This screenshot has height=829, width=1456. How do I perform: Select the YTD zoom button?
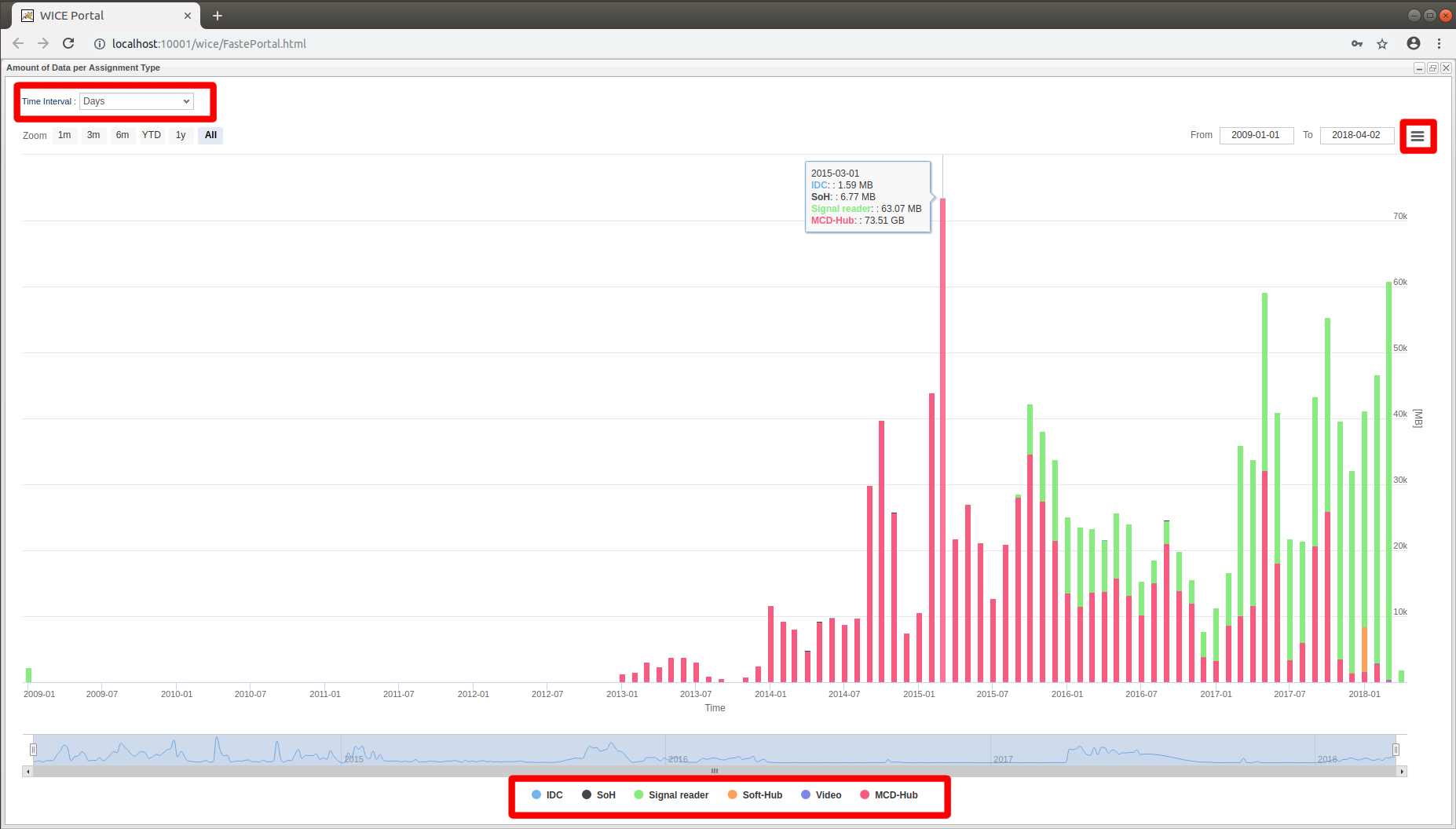click(x=152, y=135)
